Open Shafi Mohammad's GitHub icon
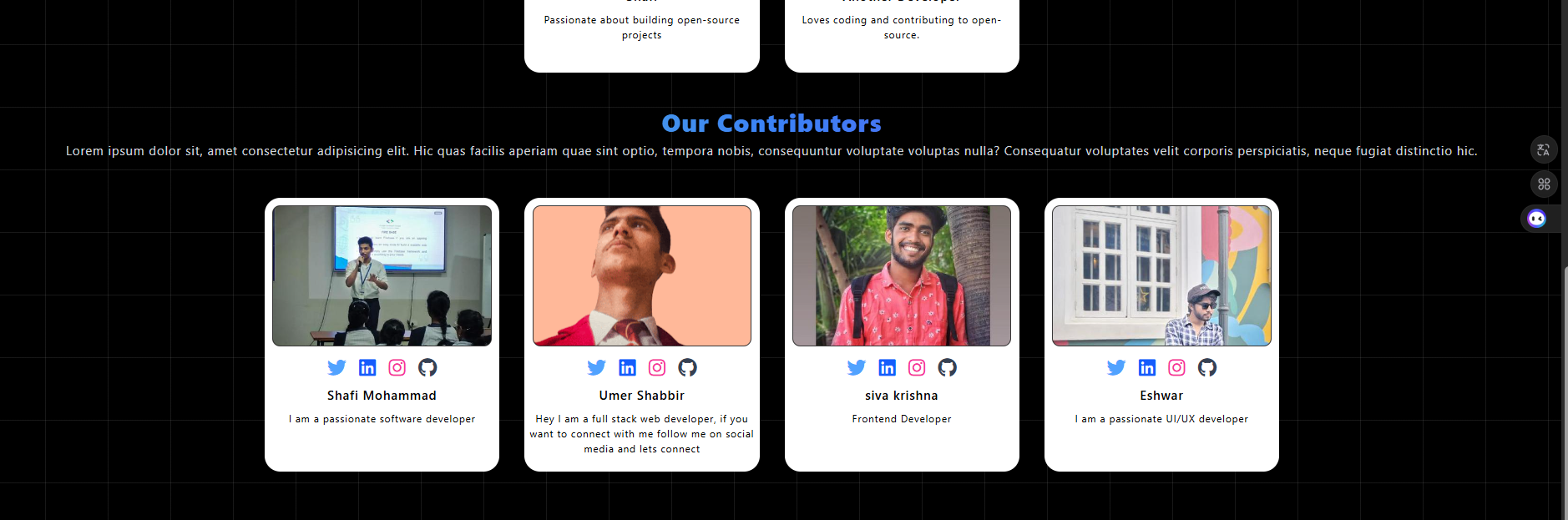1568x520 pixels. [x=427, y=367]
